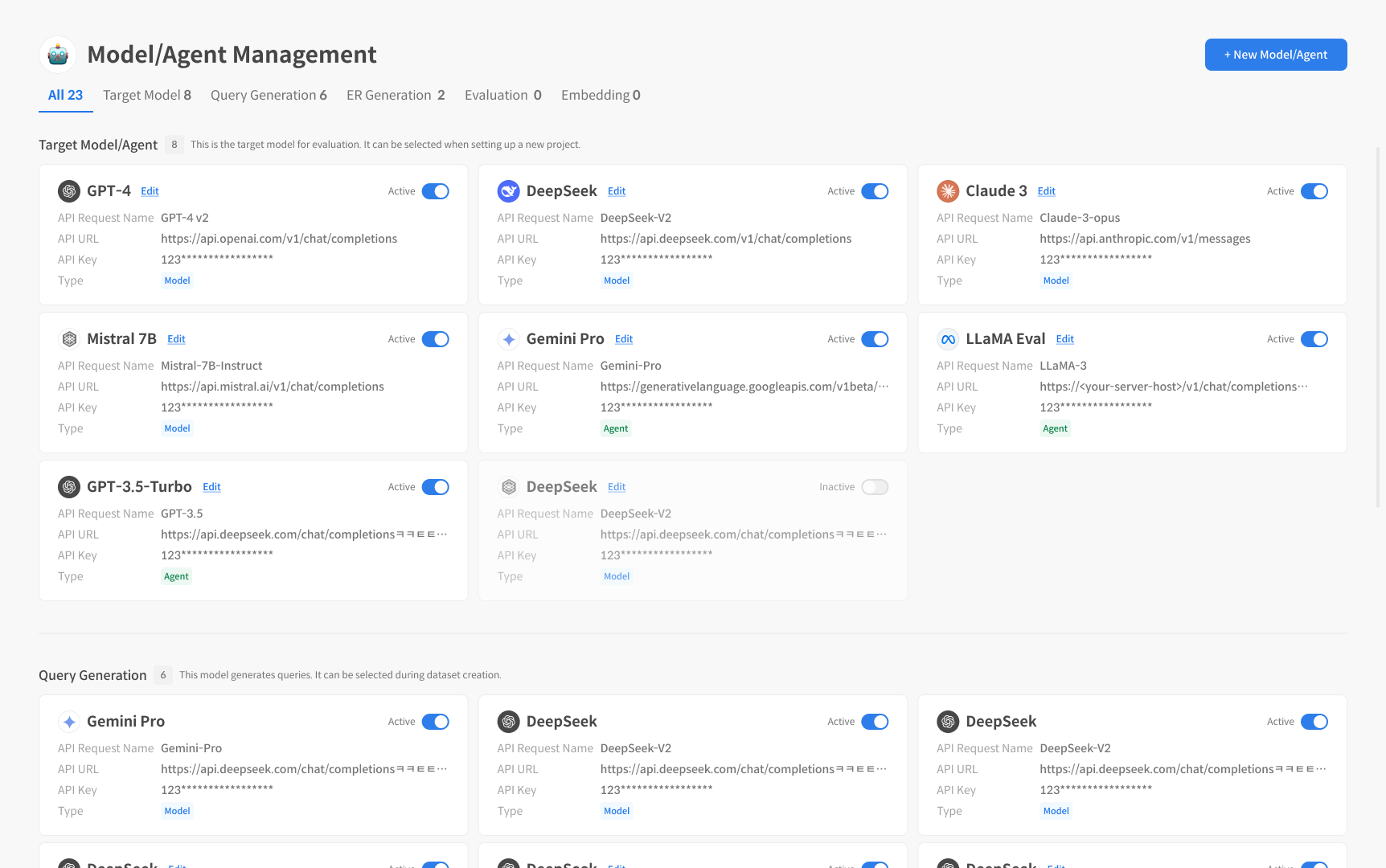Enable the inactive DeepSeek toggle
Screen dimensions: 1386x868
874,487
